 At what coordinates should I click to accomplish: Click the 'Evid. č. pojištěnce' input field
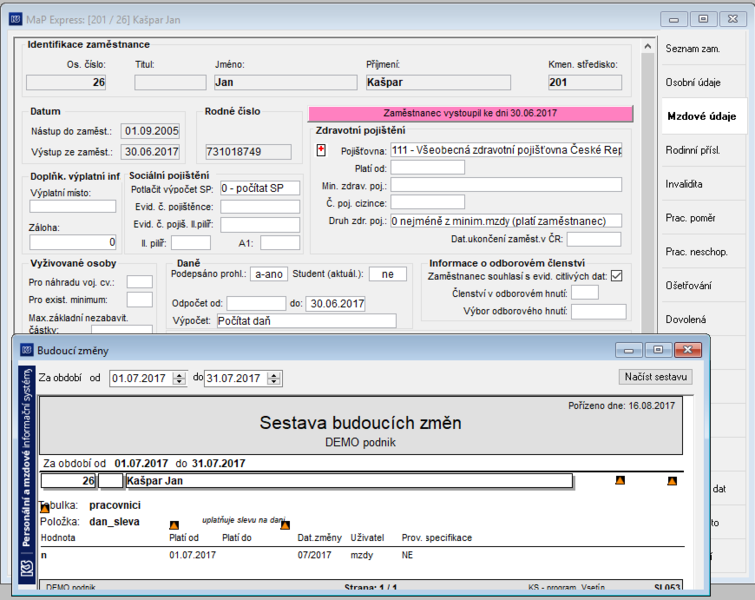tap(260, 207)
